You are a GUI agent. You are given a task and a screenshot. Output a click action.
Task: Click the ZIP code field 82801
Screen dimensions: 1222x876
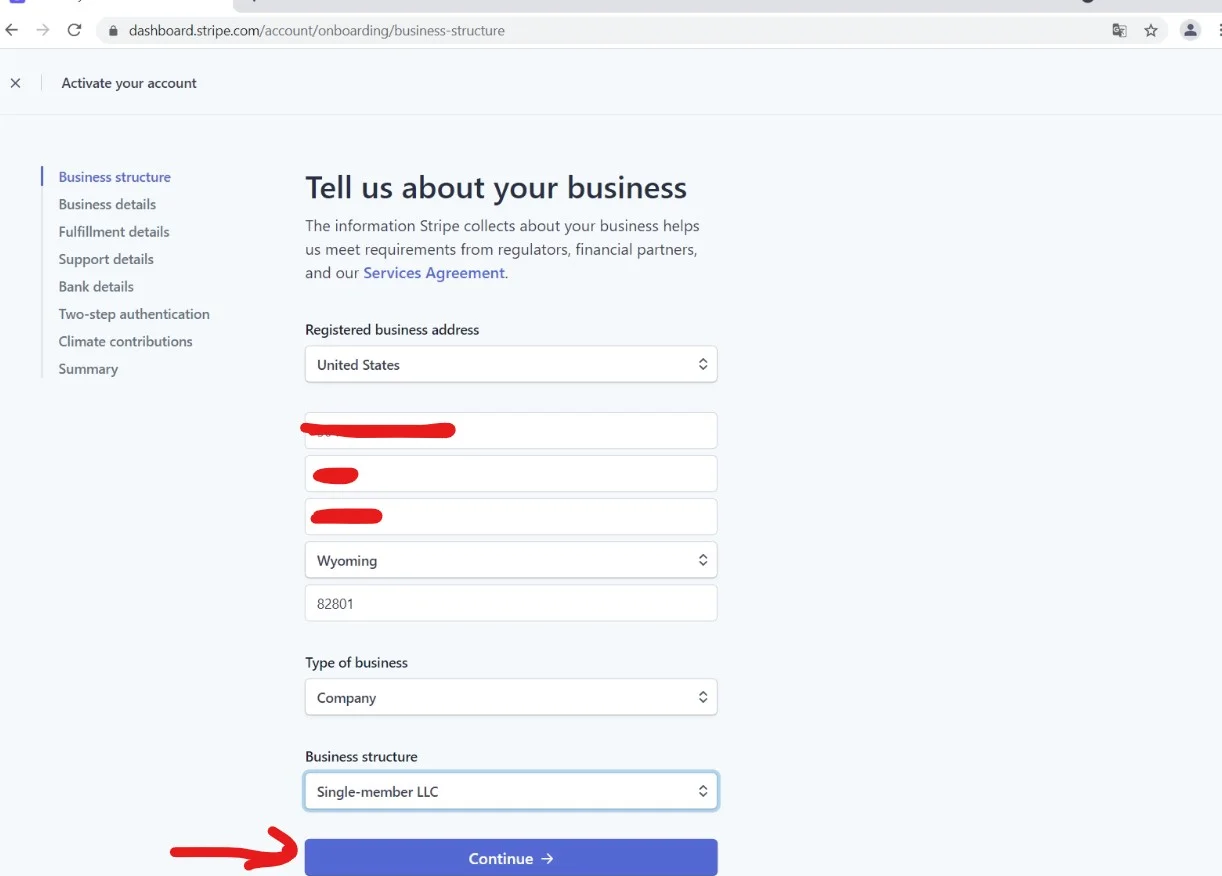511,603
